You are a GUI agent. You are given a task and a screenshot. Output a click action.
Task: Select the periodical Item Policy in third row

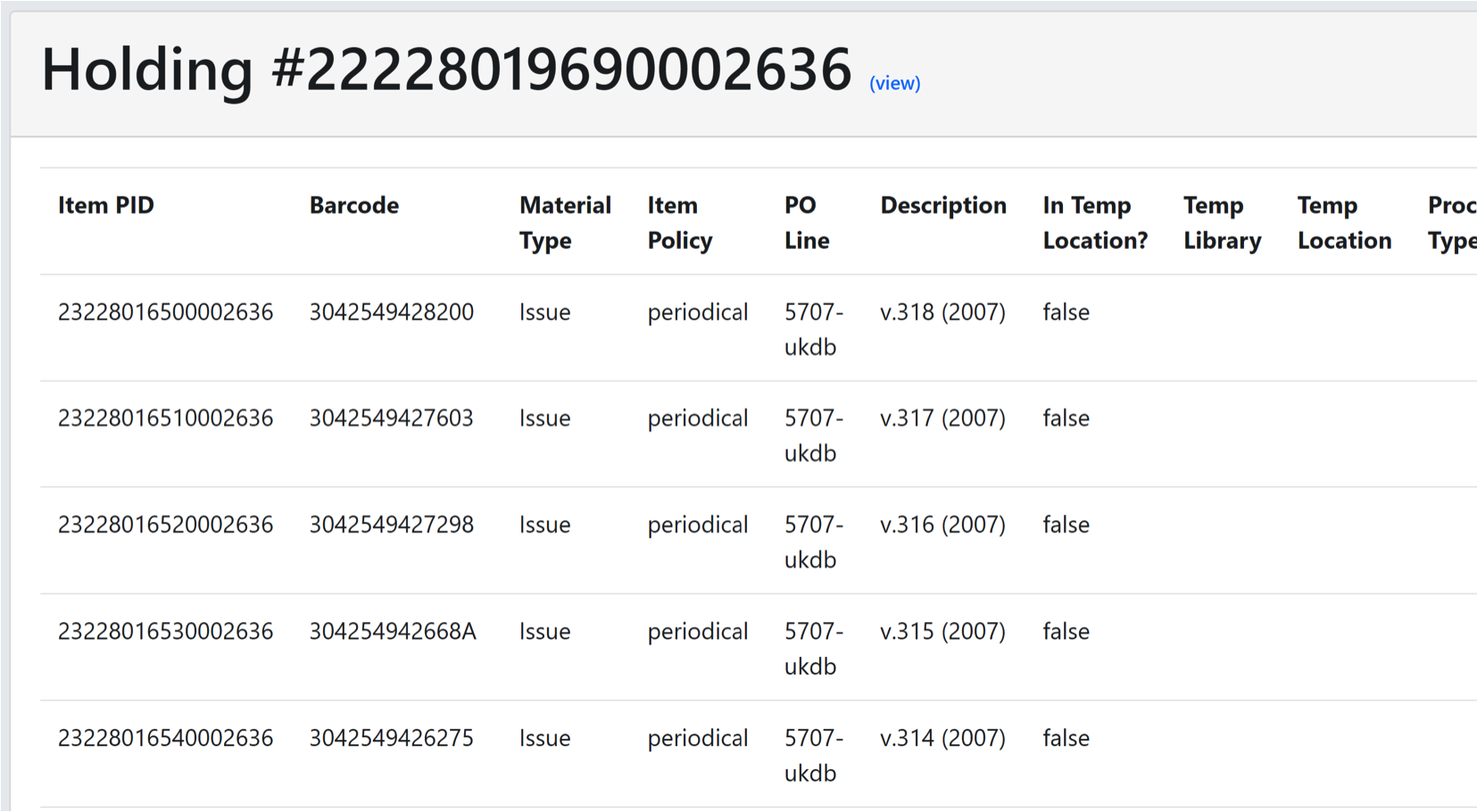pyautogui.click(x=697, y=525)
